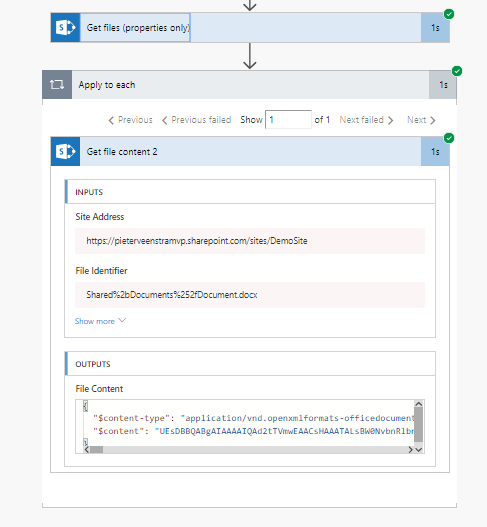487x527 pixels.
Task: Click the INPUTS section header
Action: tap(250, 192)
